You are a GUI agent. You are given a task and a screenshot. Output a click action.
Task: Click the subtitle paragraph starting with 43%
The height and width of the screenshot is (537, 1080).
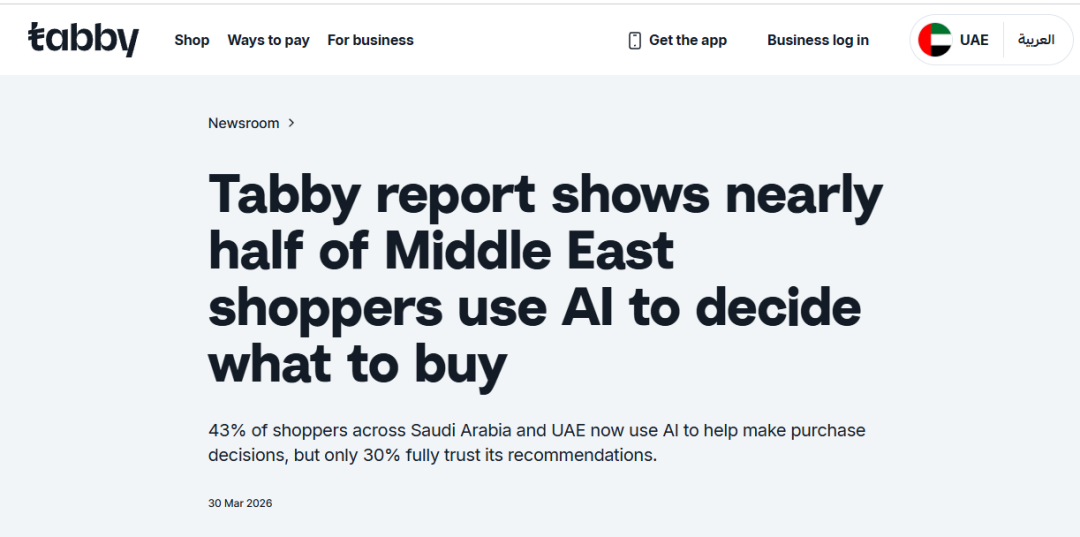point(537,443)
